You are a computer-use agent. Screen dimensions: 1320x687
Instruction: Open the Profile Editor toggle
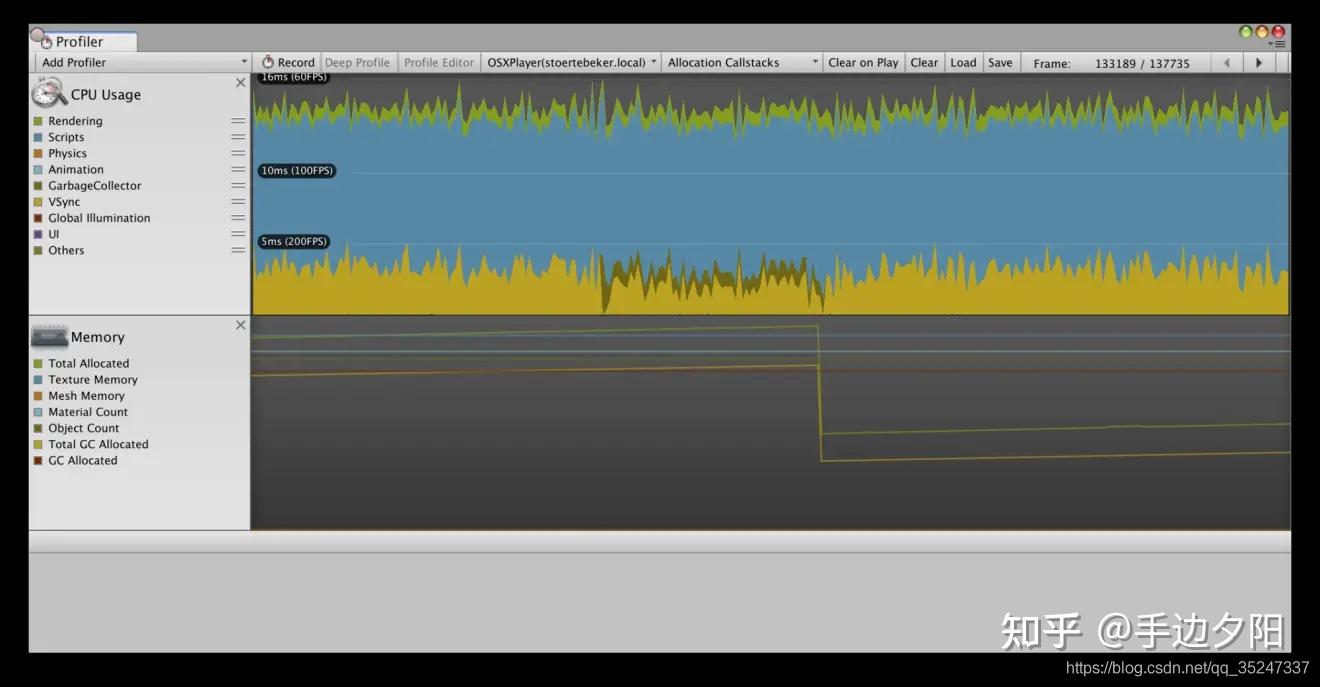[439, 62]
